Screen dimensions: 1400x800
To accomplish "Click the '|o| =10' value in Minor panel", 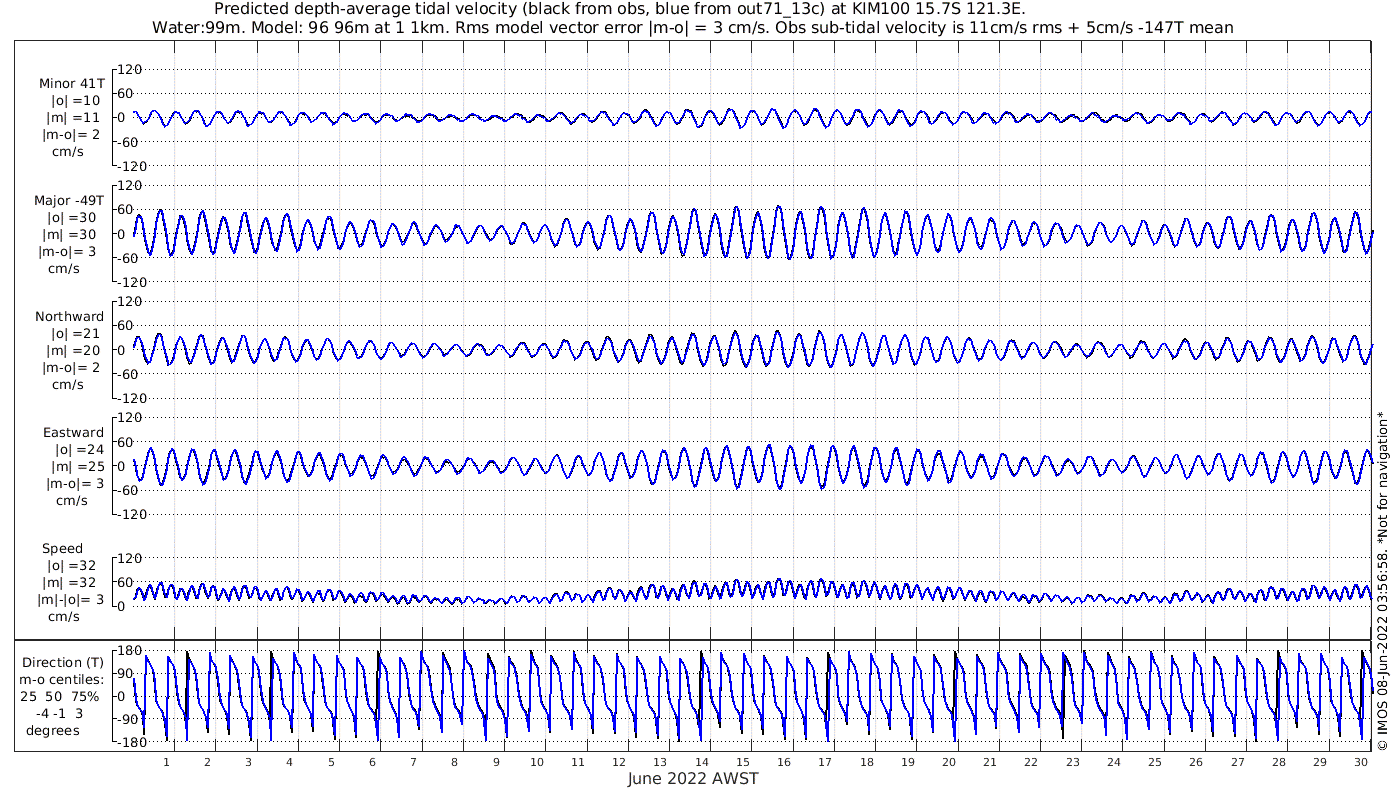I will [x=76, y=101].
